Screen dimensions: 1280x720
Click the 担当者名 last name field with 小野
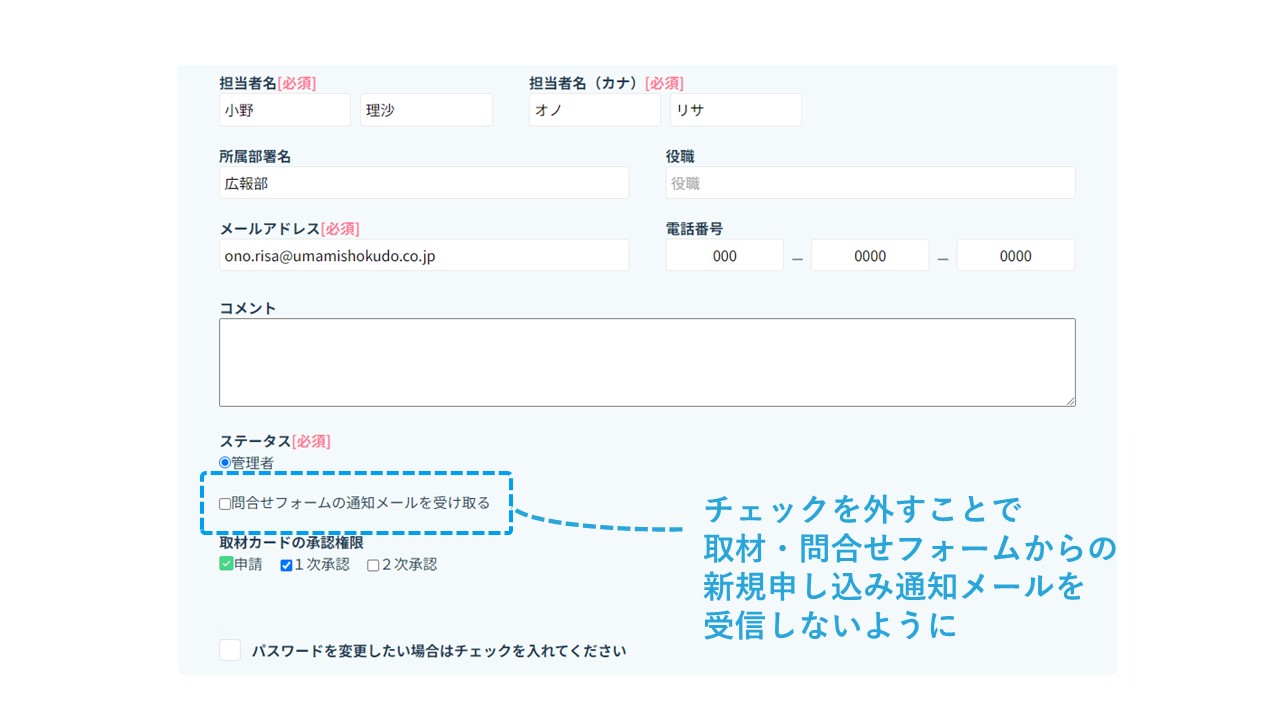284,110
